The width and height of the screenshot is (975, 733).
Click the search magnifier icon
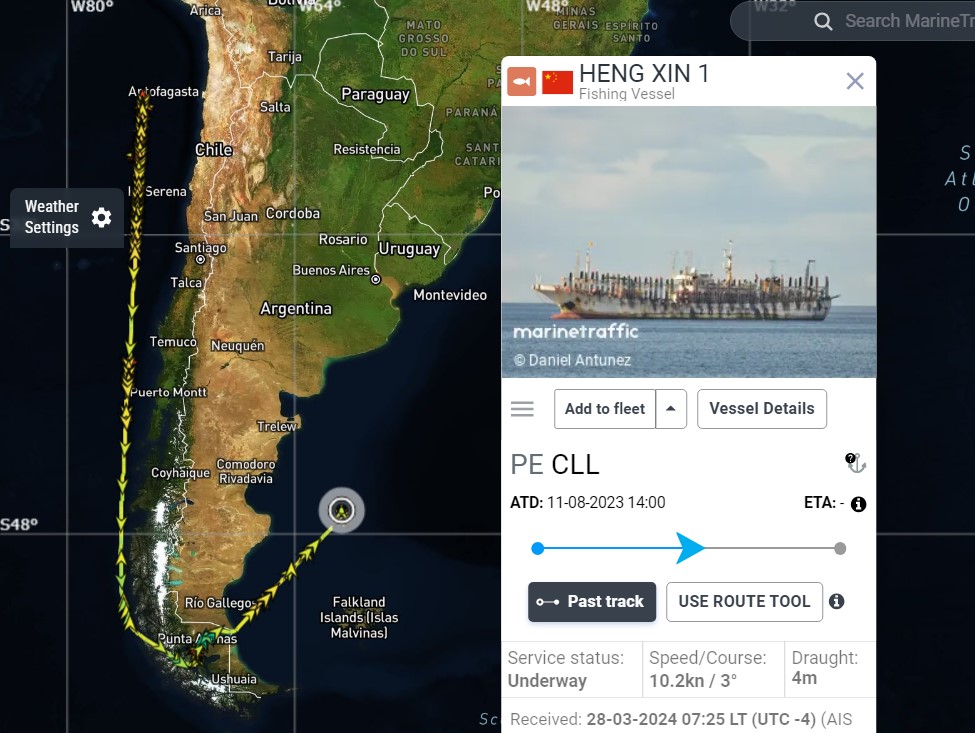pos(823,21)
